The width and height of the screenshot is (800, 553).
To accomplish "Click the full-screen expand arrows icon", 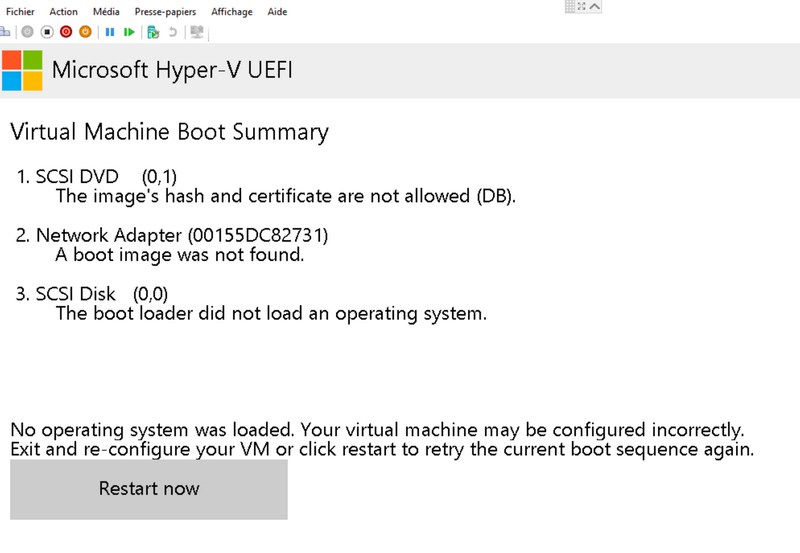I will click(583, 6).
